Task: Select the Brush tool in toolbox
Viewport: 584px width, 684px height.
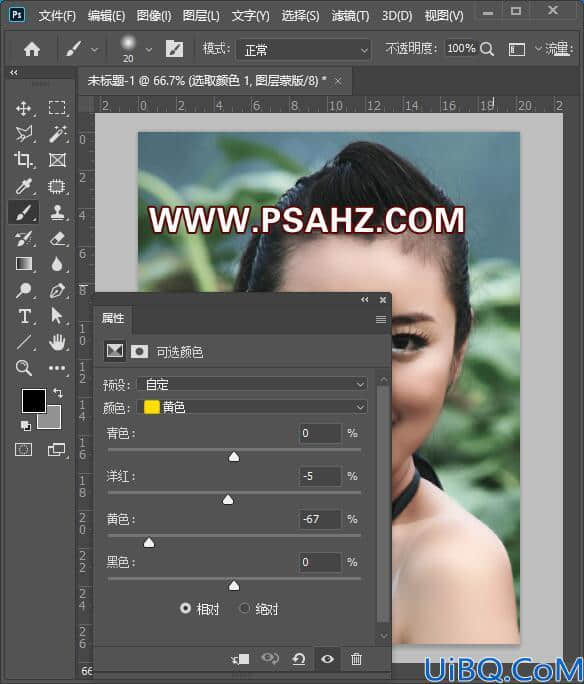Action: tap(24, 212)
